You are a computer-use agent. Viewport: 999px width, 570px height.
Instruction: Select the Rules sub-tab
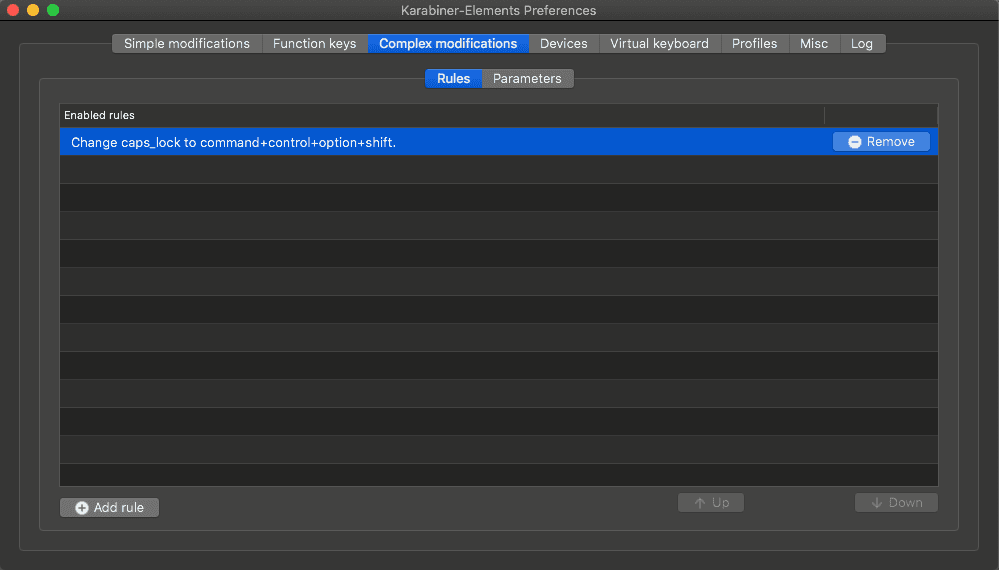click(454, 78)
